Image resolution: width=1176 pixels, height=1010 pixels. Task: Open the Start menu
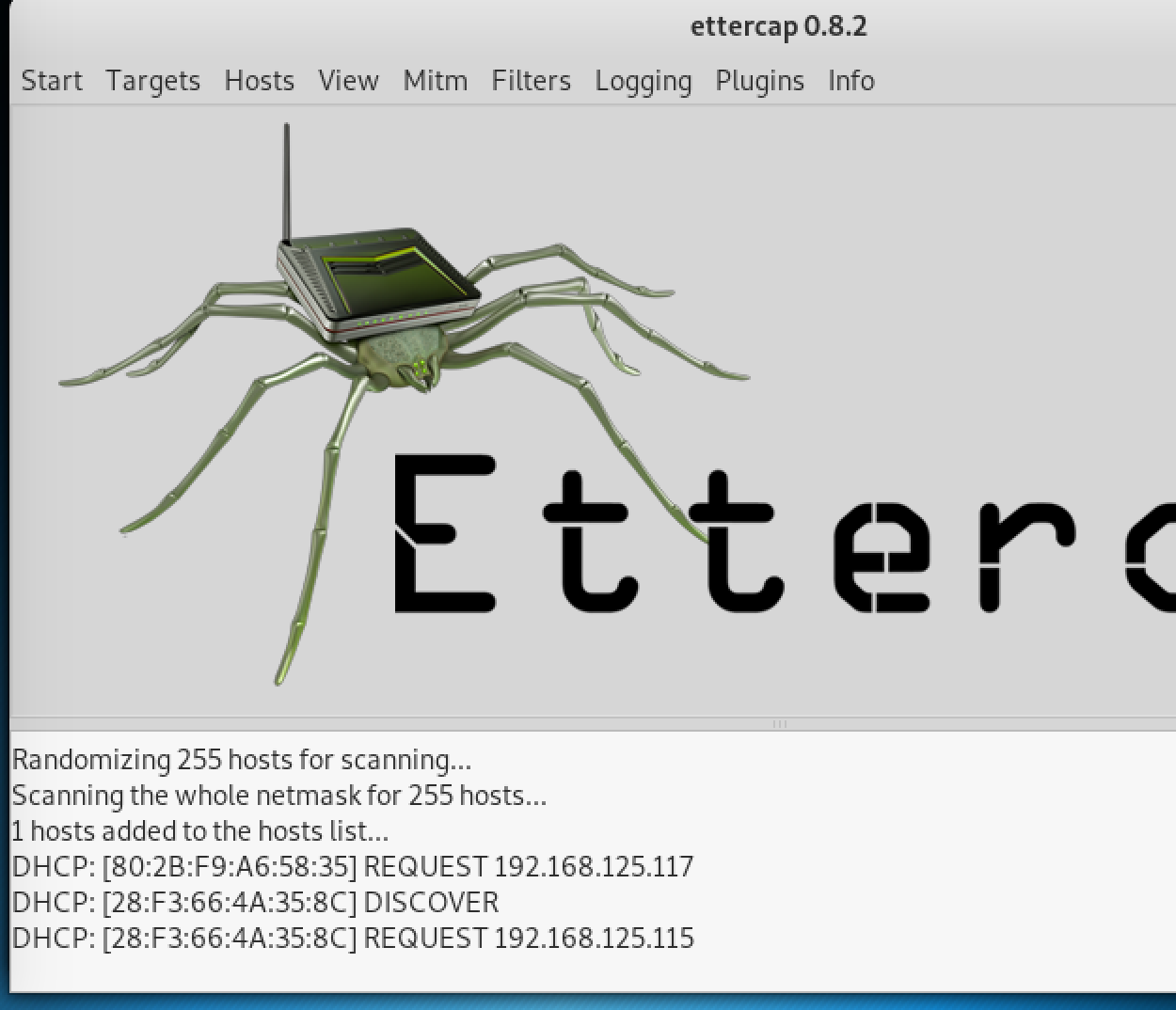52,81
